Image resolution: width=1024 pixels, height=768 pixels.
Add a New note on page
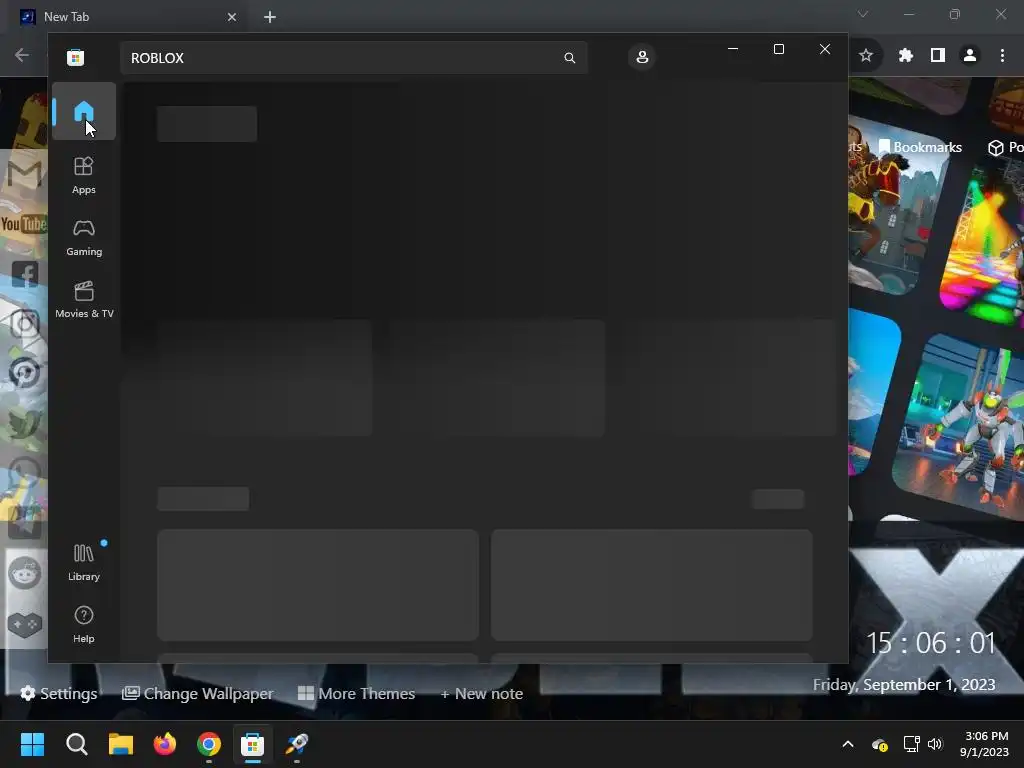tap(482, 694)
